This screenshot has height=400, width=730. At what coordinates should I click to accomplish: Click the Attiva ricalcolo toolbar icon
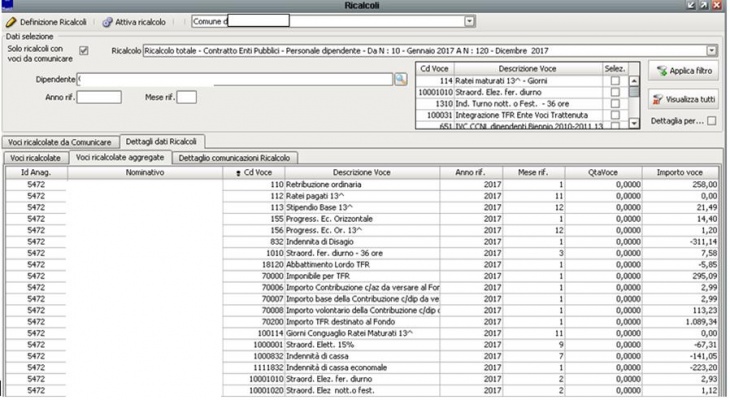tap(107, 21)
